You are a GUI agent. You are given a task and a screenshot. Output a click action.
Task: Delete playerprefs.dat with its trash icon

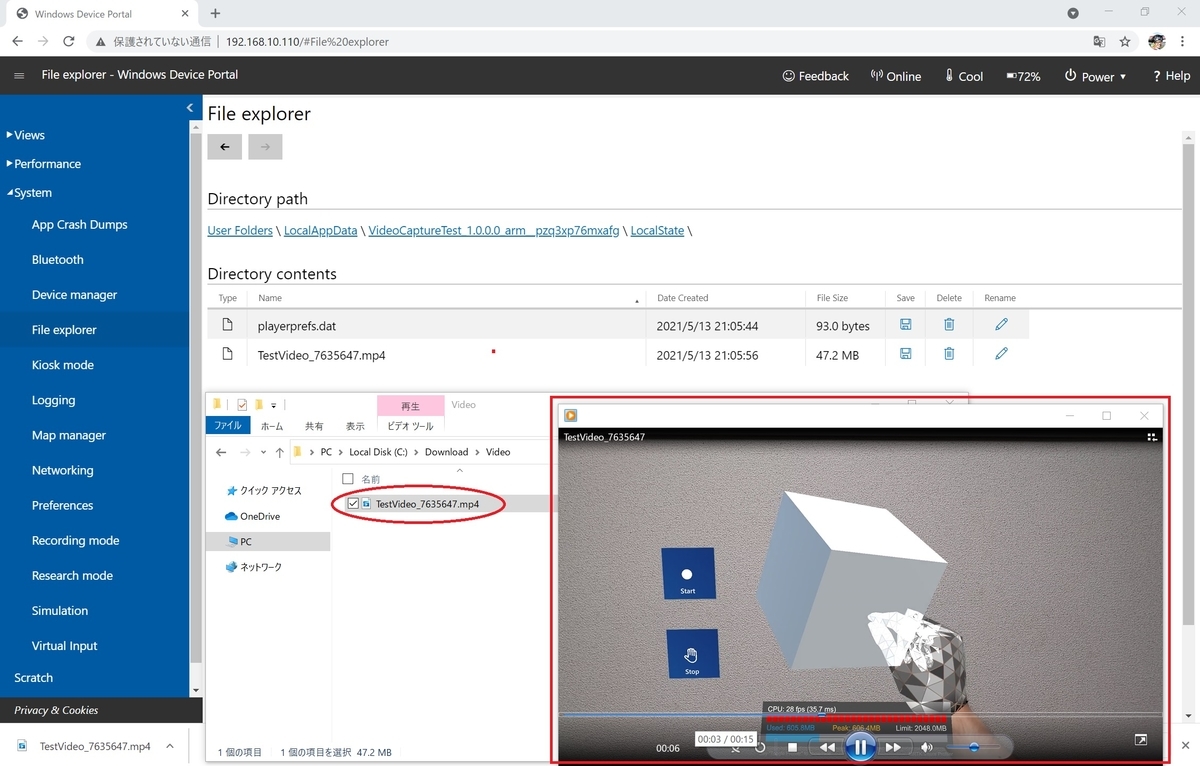(x=949, y=325)
